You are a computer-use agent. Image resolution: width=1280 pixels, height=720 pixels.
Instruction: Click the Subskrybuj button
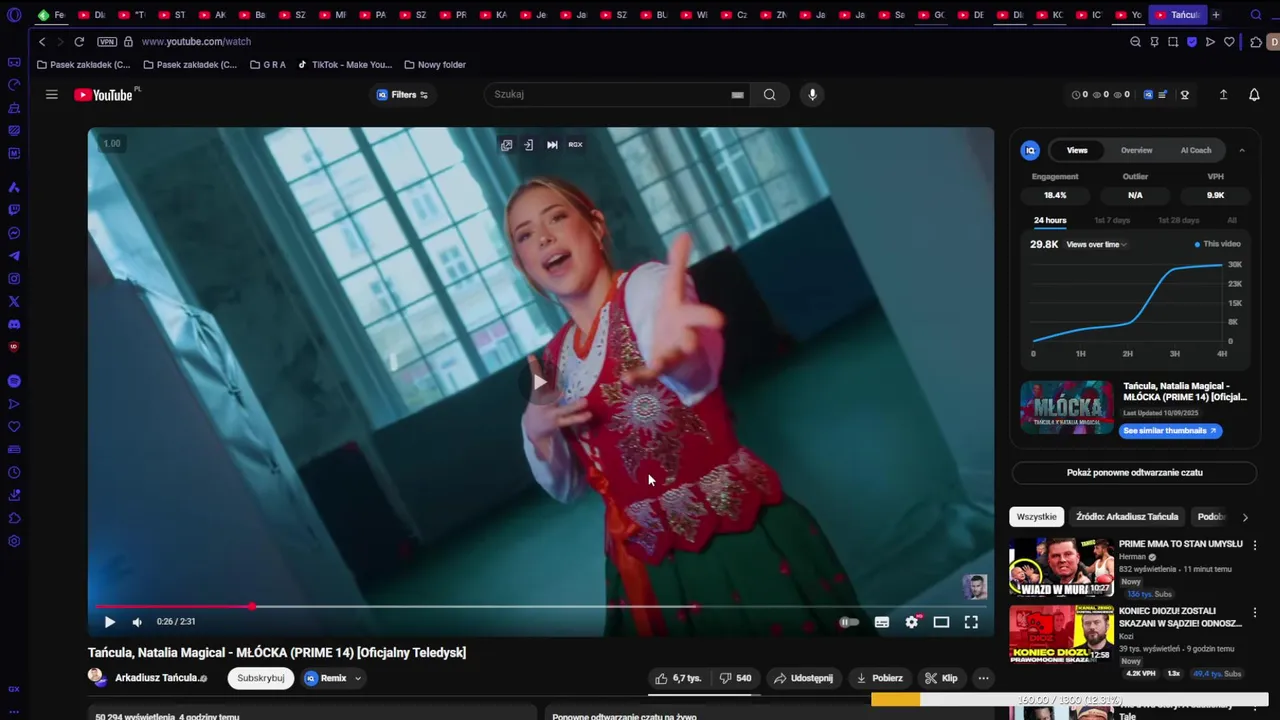click(x=260, y=678)
